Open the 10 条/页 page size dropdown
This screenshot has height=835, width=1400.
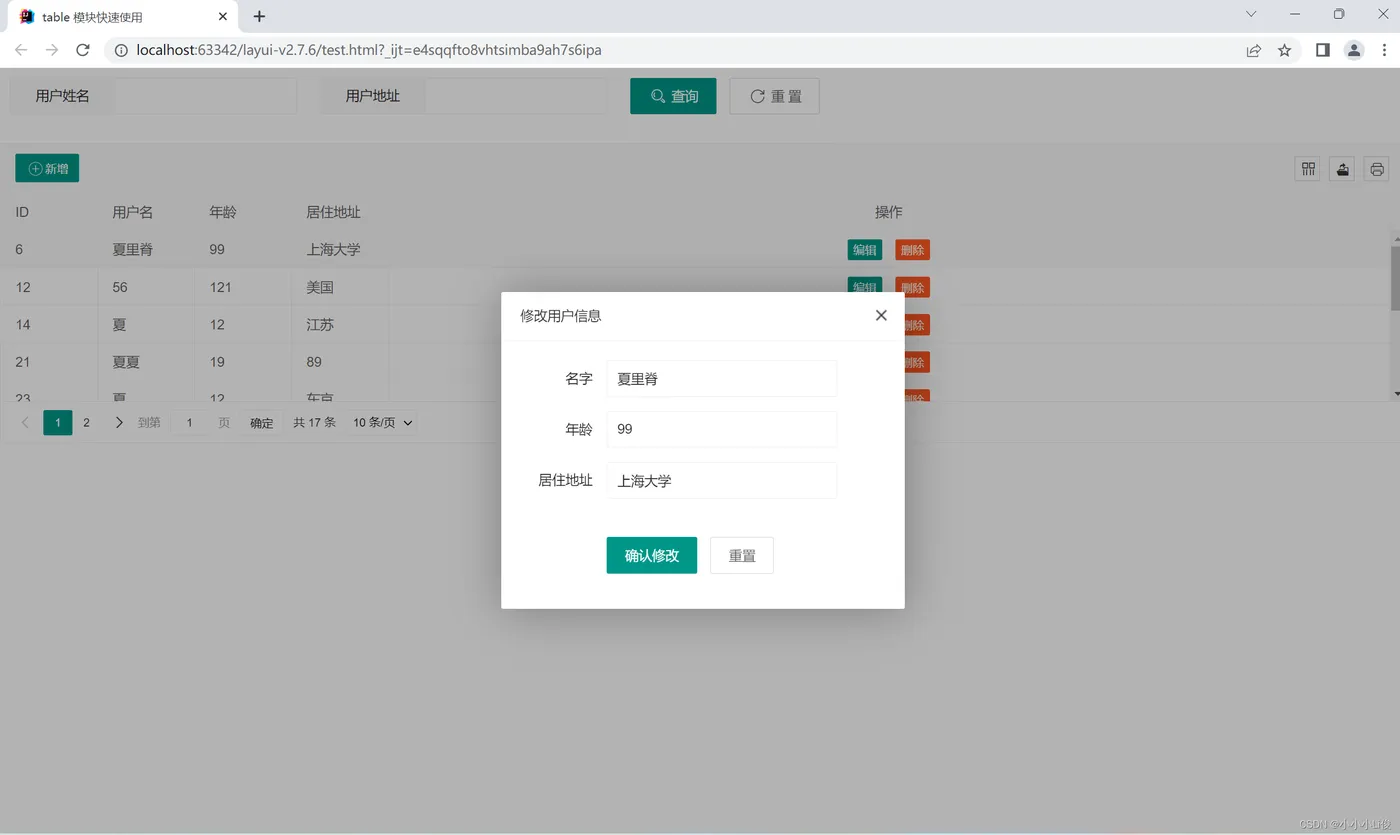pyautogui.click(x=382, y=423)
